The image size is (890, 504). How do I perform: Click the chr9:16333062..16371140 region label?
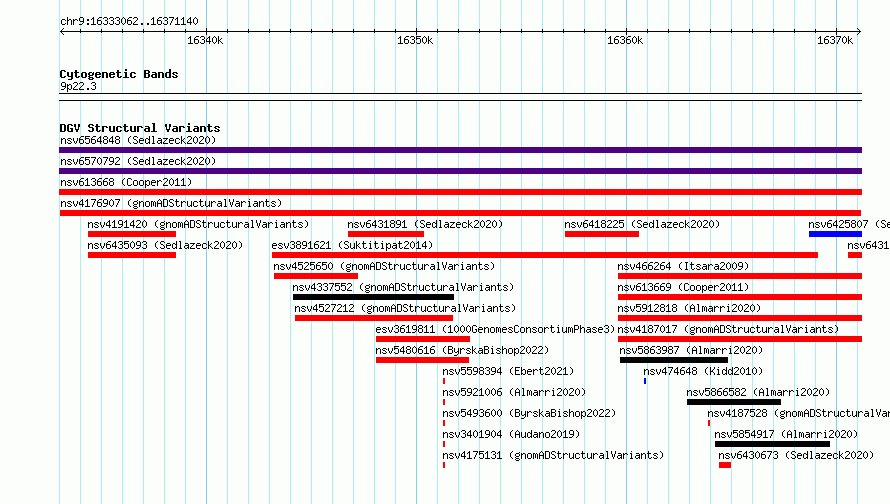[x=129, y=21]
